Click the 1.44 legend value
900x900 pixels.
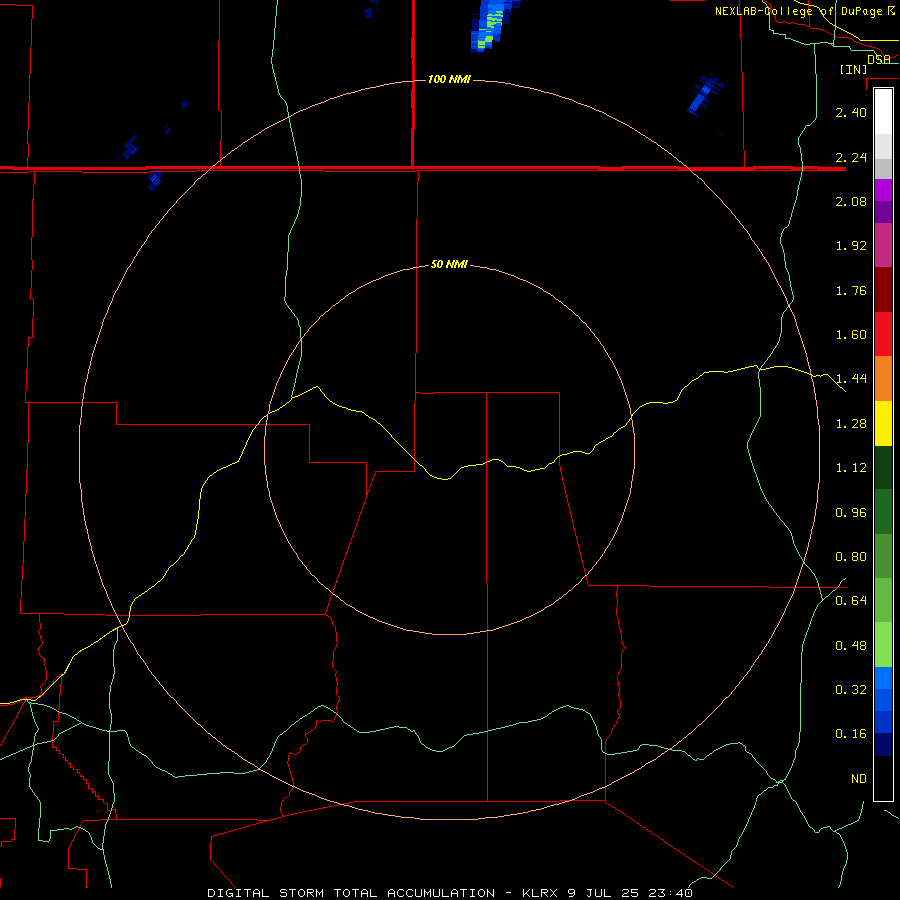(851, 378)
